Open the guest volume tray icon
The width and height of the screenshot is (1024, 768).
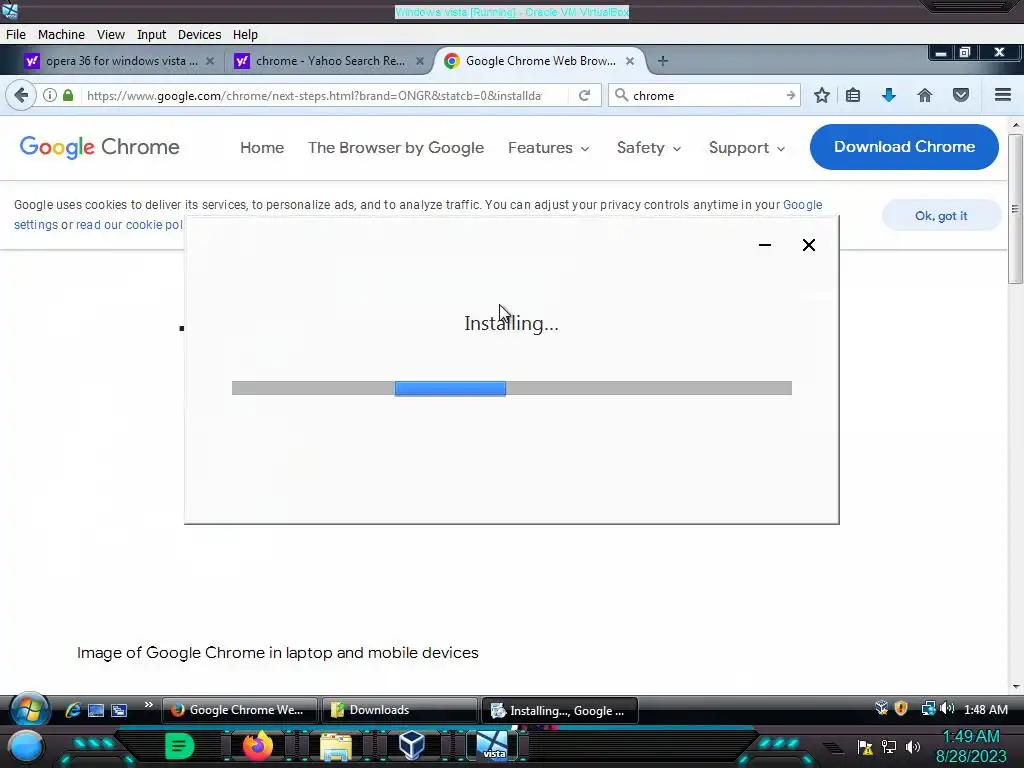(x=947, y=709)
